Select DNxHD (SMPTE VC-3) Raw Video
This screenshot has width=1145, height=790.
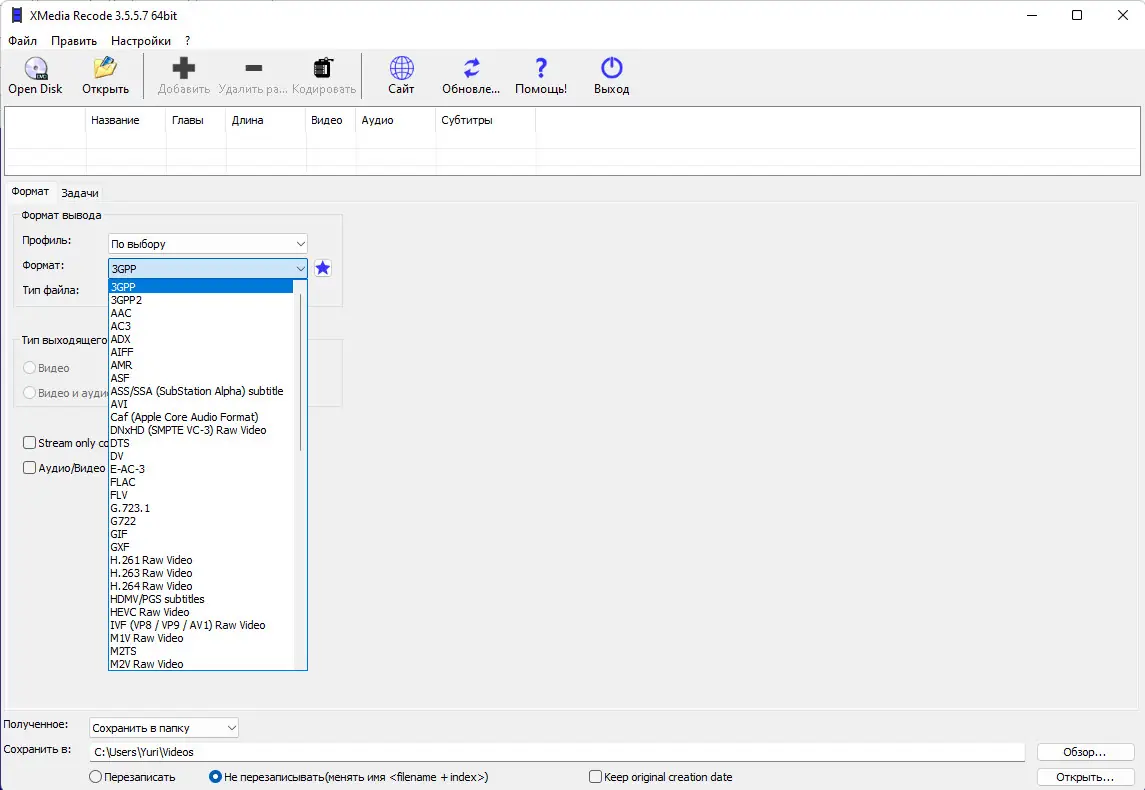201,430
